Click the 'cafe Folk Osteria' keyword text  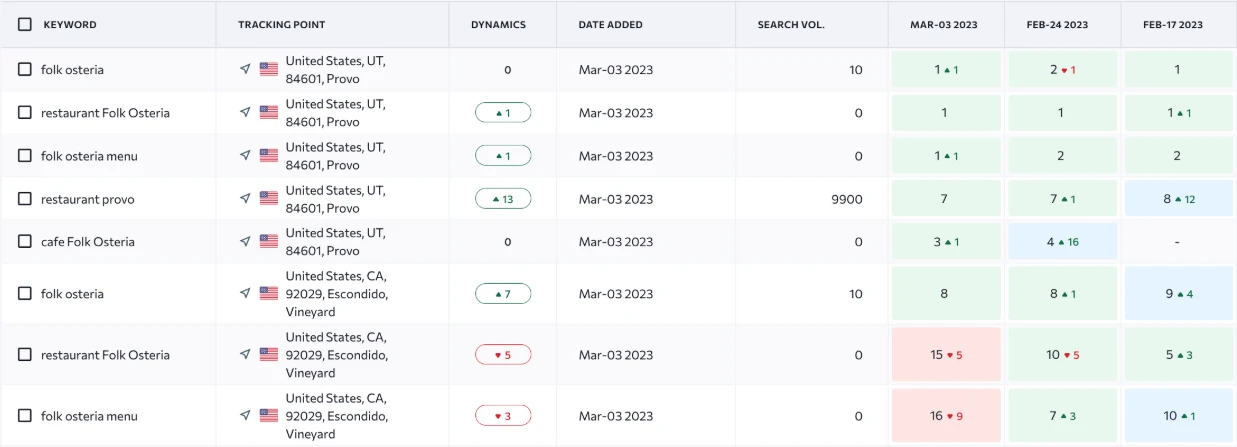88,242
